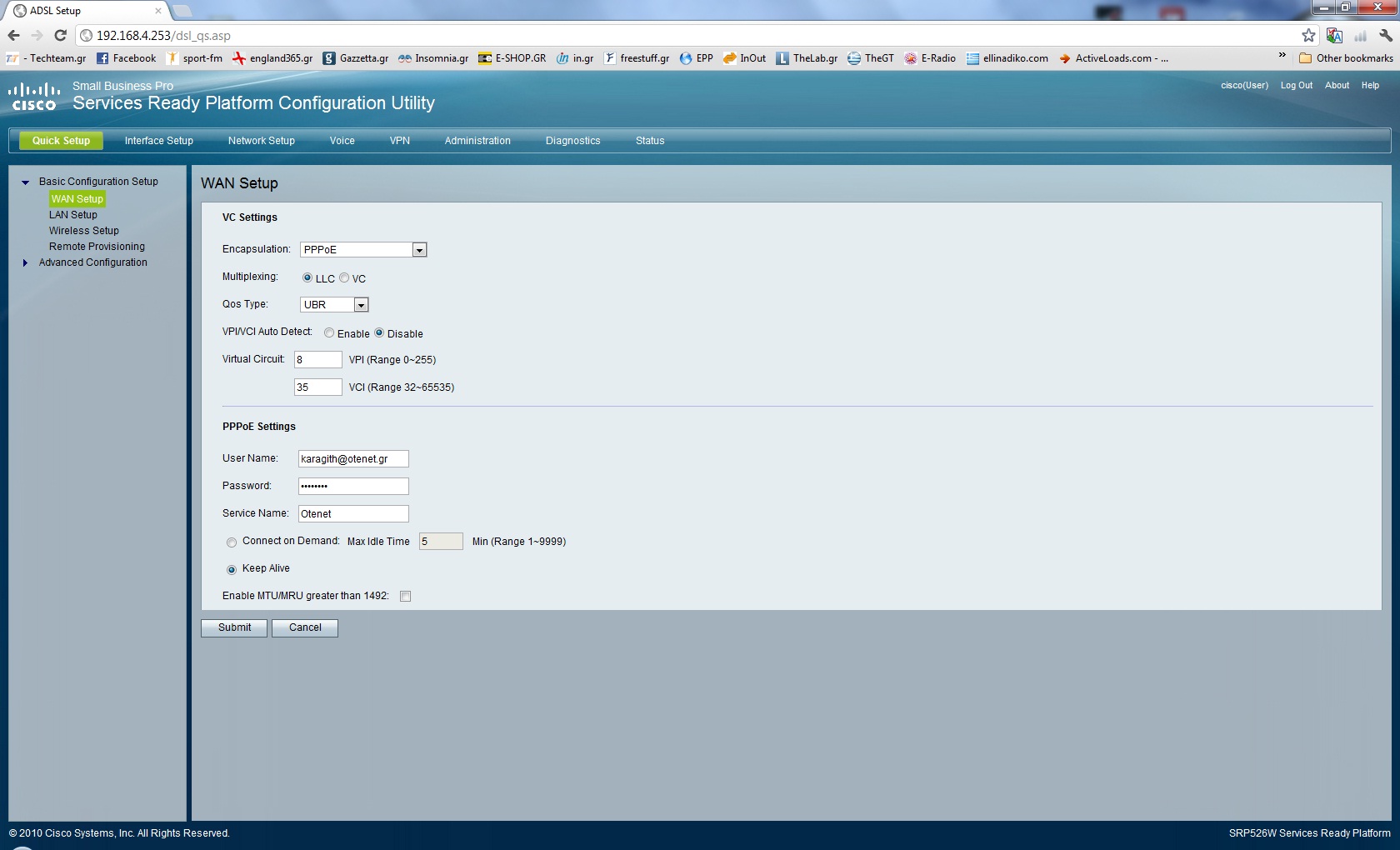Open the Interface Setup tab
This screenshot has width=1400, height=850.
(x=159, y=141)
